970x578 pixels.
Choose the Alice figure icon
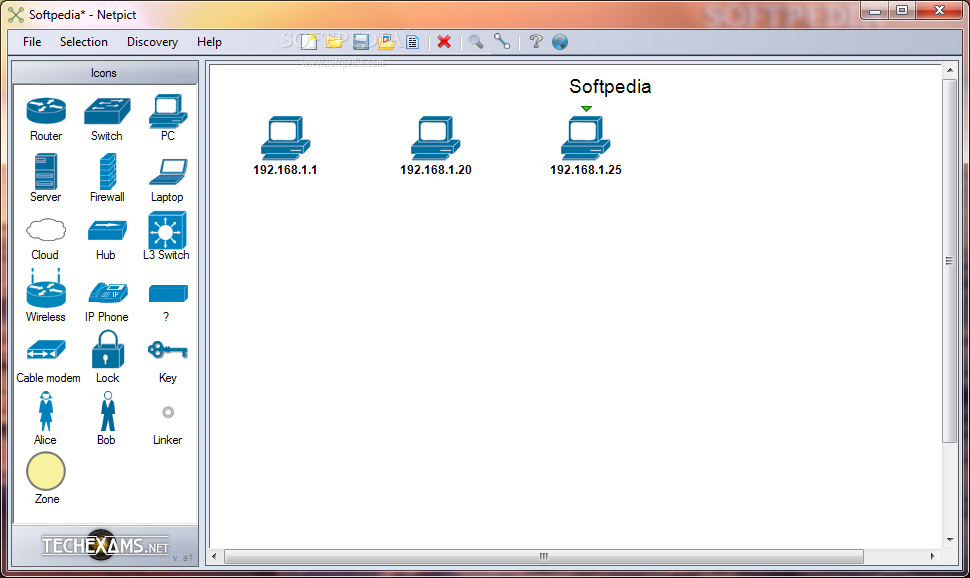coord(46,411)
